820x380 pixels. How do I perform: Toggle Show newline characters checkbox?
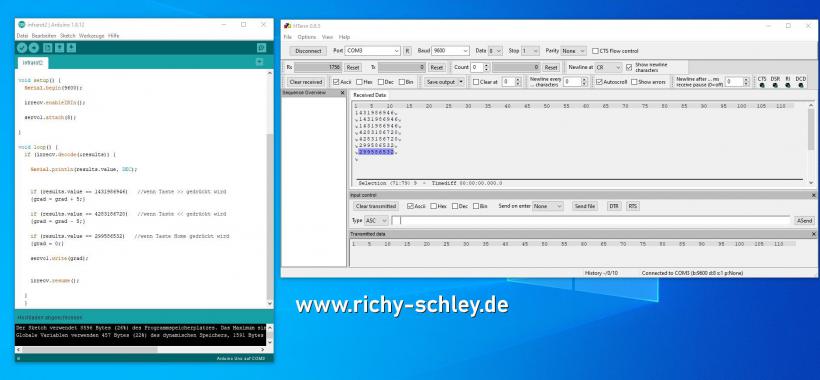[629, 67]
